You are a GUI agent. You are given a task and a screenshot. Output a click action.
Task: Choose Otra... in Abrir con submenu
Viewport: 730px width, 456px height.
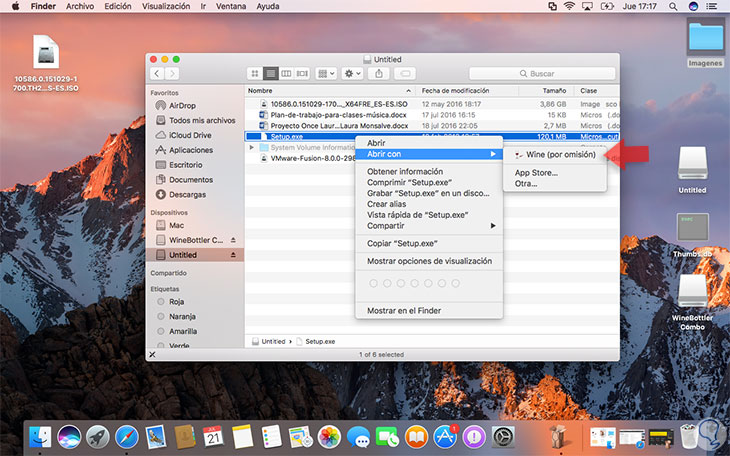click(555, 184)
